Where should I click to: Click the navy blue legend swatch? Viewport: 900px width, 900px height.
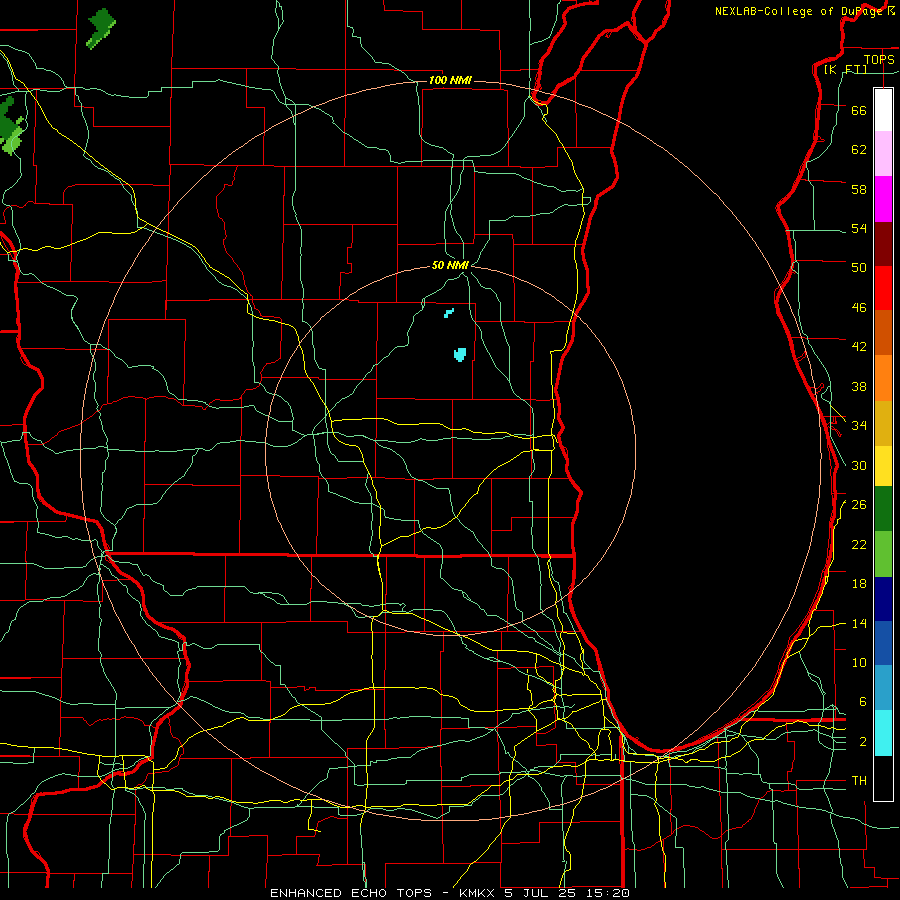tap(883, 599)
